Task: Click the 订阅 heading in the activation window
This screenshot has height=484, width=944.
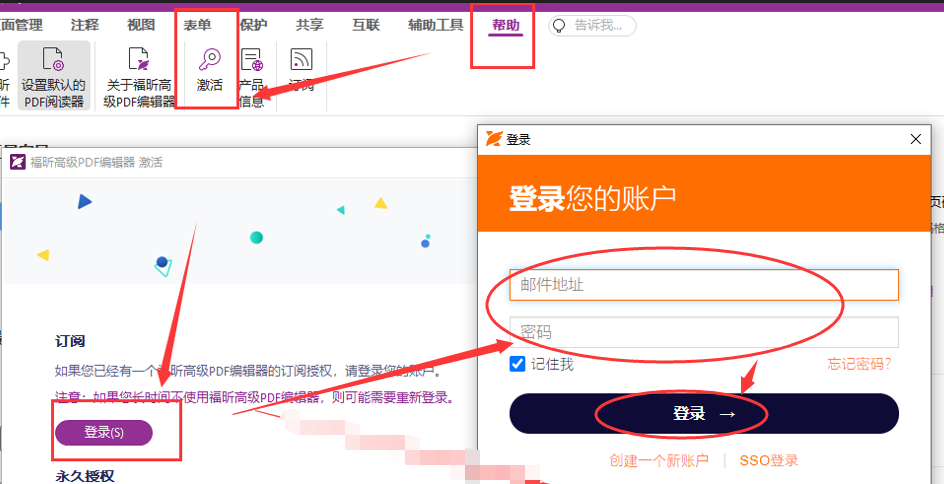Action: tap(70, 341)
